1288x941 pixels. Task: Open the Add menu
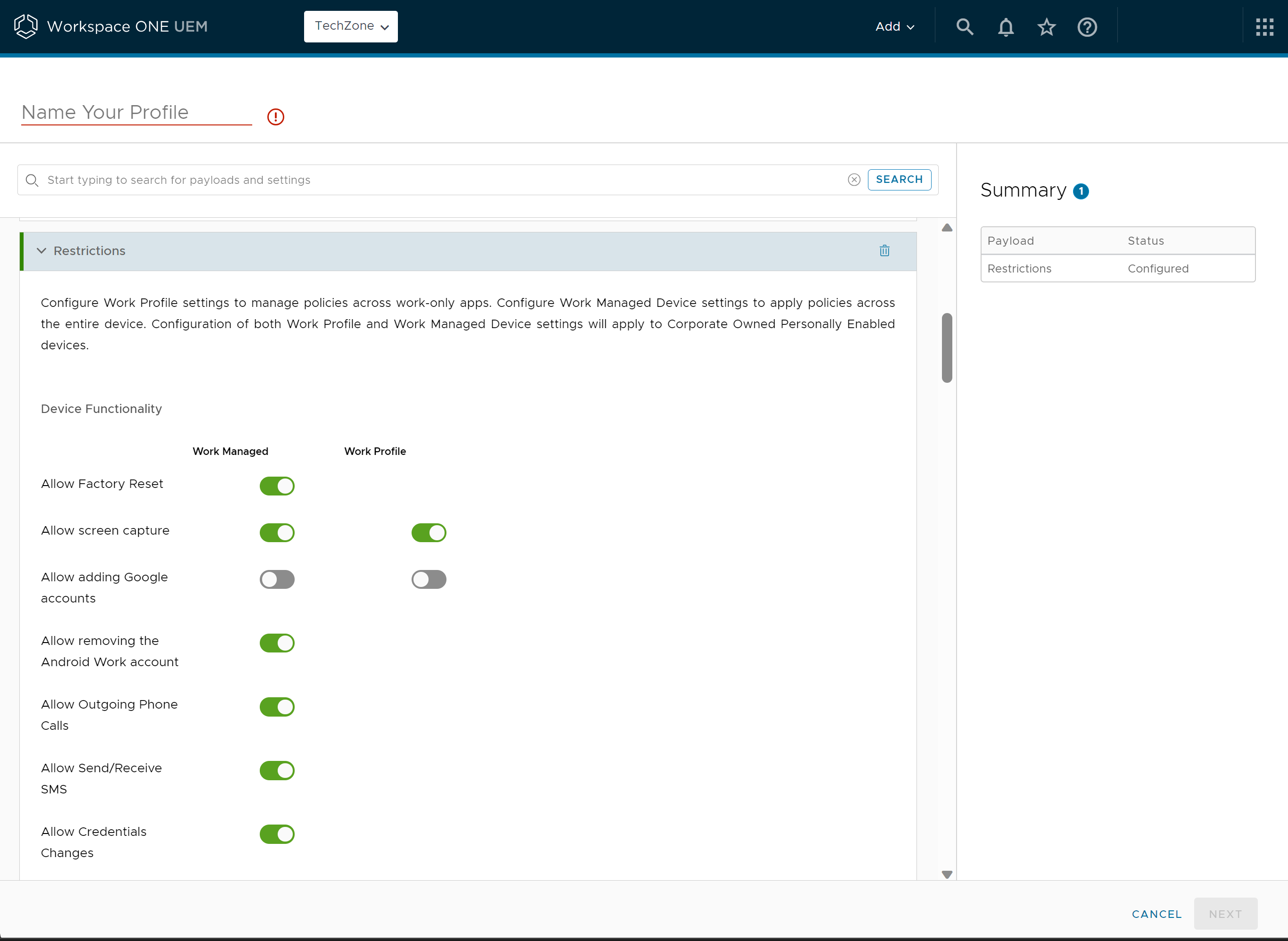click(894, 26)
